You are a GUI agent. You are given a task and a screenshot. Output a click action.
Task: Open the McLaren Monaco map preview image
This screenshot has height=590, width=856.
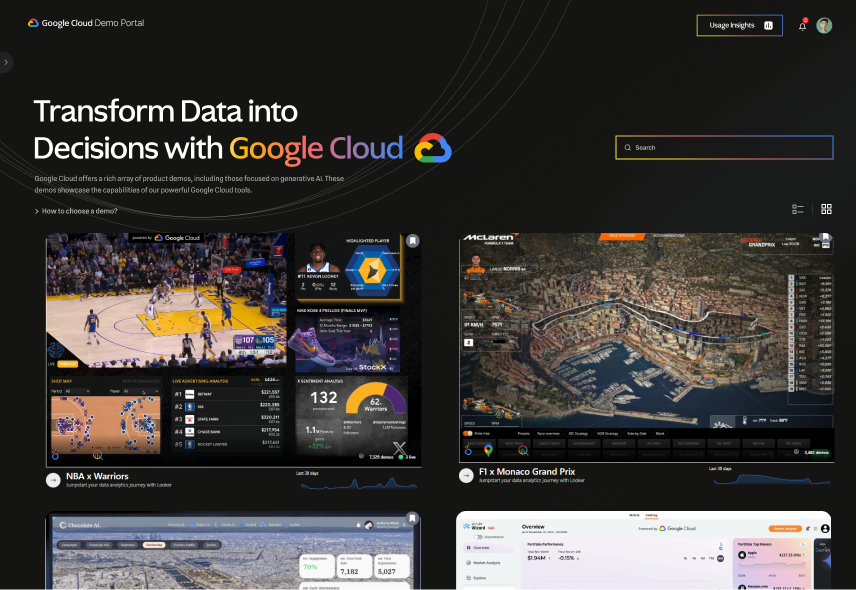[x=646, y=348]
